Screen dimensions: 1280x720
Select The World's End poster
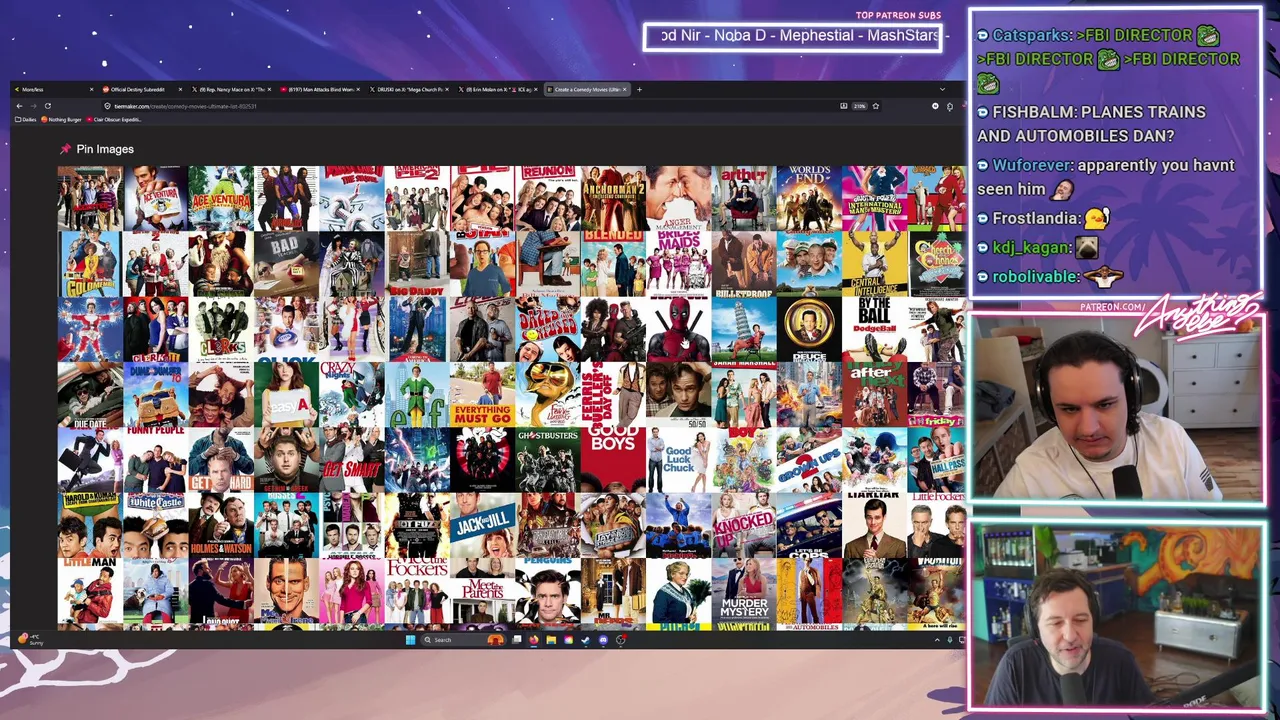809,198
